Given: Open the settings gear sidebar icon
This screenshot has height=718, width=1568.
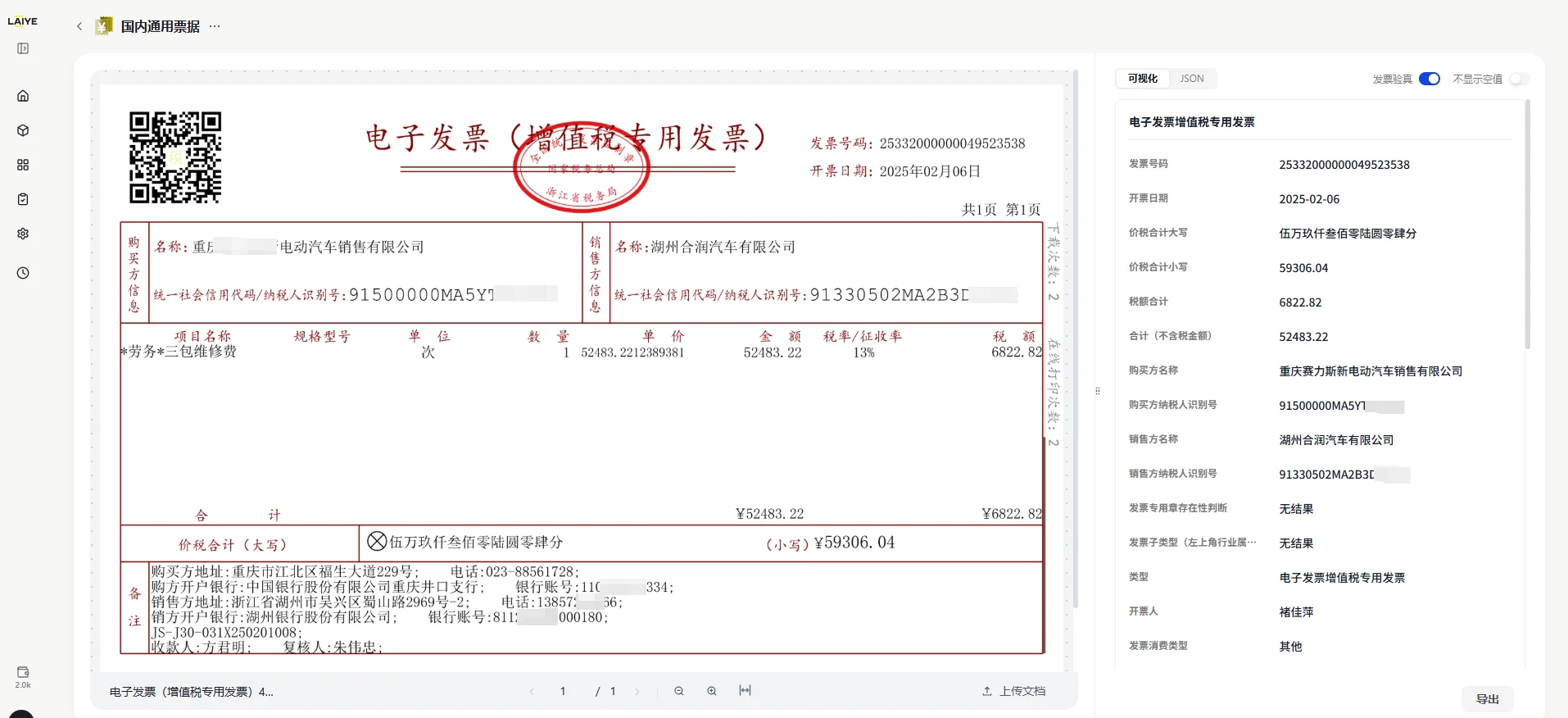Looking at the screenshot, I should click(23, 234).
